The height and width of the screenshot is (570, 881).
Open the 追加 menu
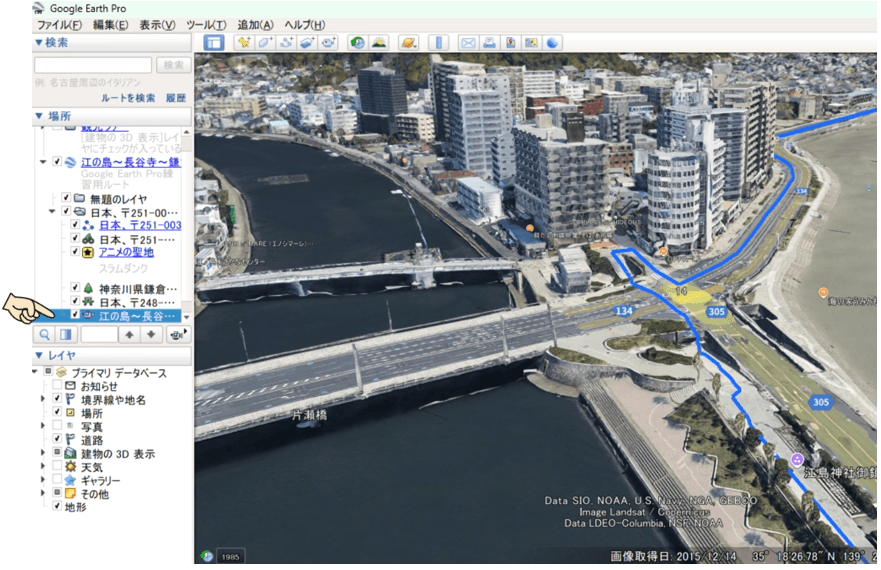[x=256, y=24]
